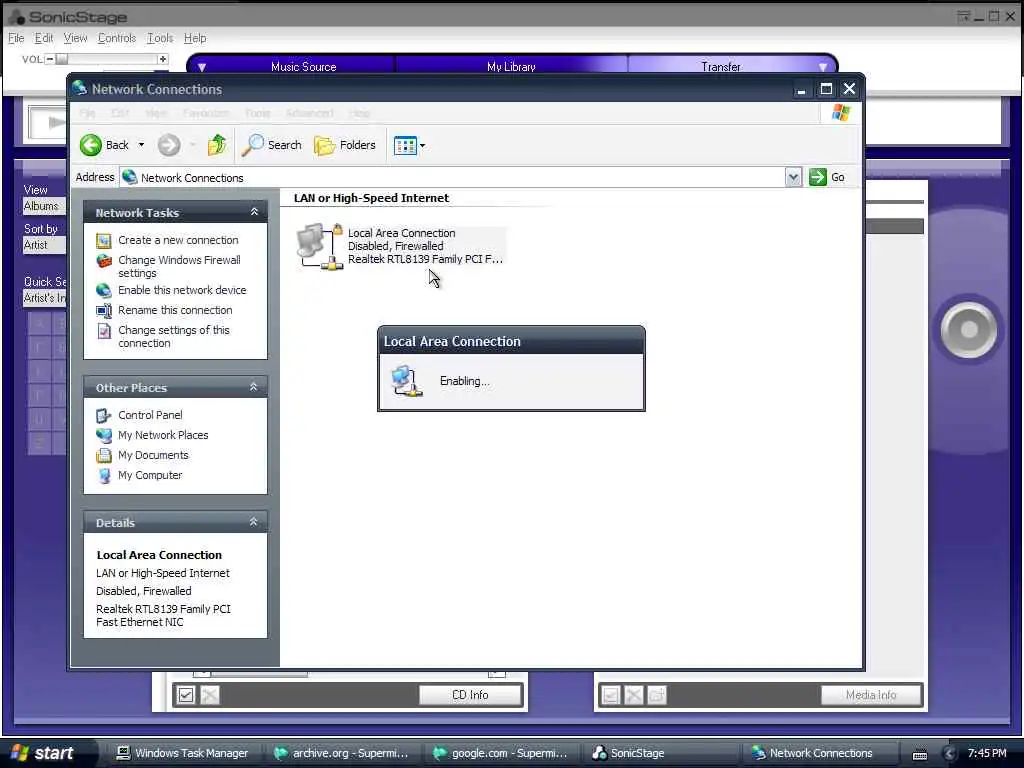1024x768 pixels.
Task: Open SonicStage Help menu
Action: (195, 38)
